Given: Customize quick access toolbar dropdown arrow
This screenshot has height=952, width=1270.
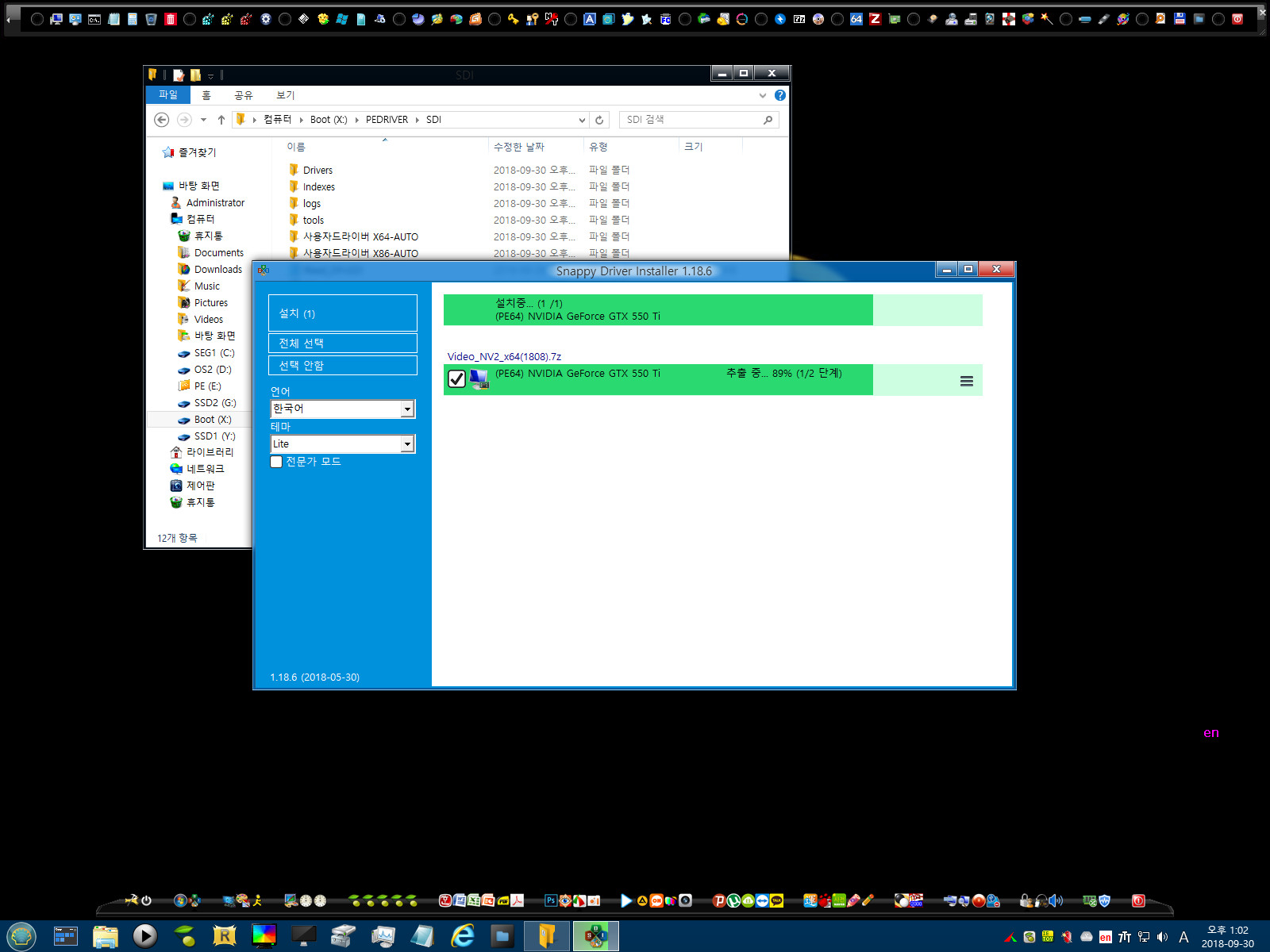Looking at the screenshot, I should click(x=211, y=76).
